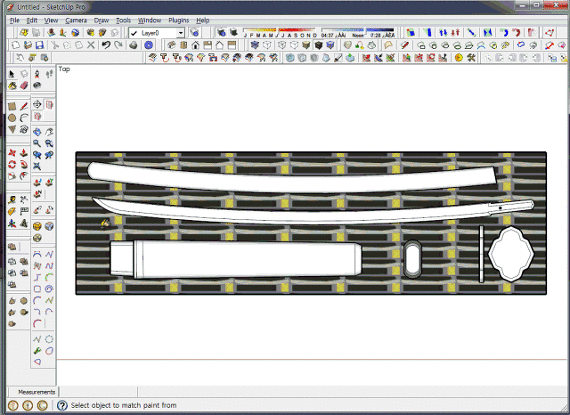Toggle Layer0 checkmark in layer box
Screen dimensions: 570x415
tap(134, 33)
